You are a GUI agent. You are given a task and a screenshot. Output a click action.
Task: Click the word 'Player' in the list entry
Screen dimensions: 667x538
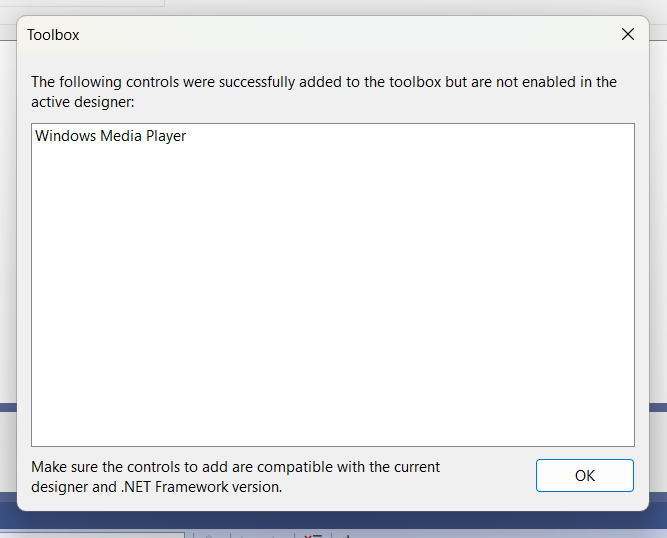[x=166, y=136]
